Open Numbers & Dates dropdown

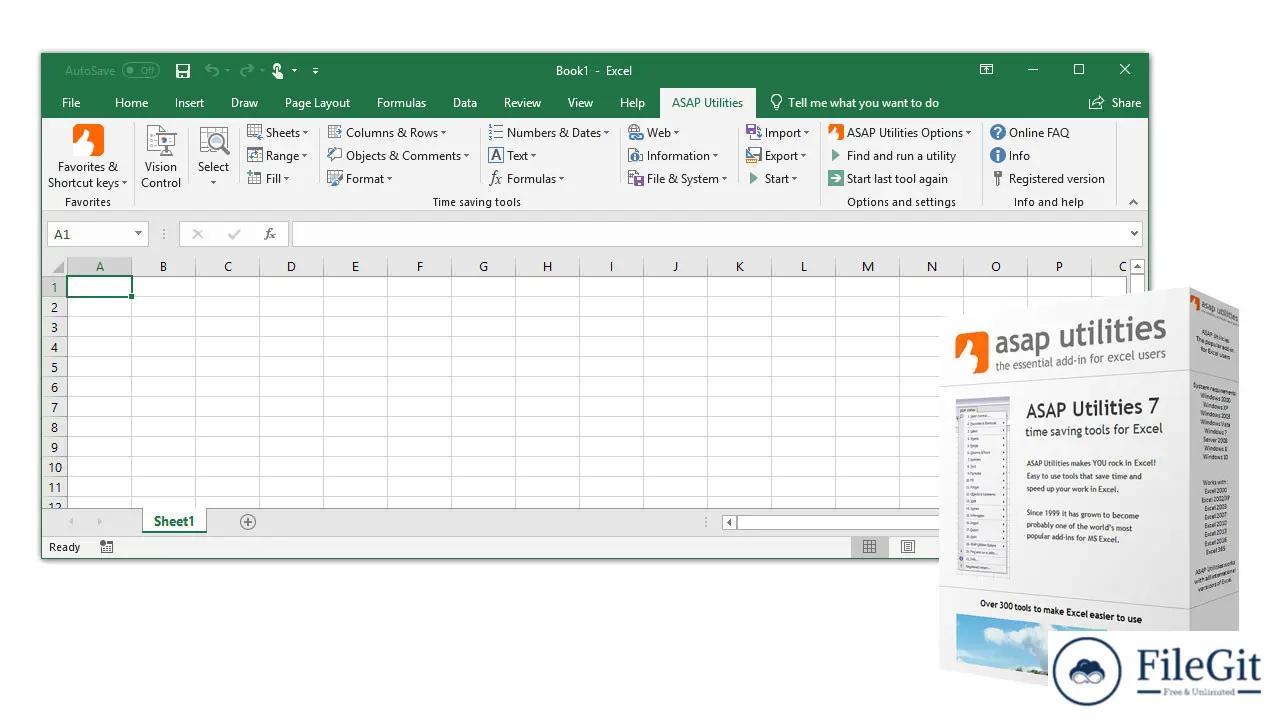548,132
